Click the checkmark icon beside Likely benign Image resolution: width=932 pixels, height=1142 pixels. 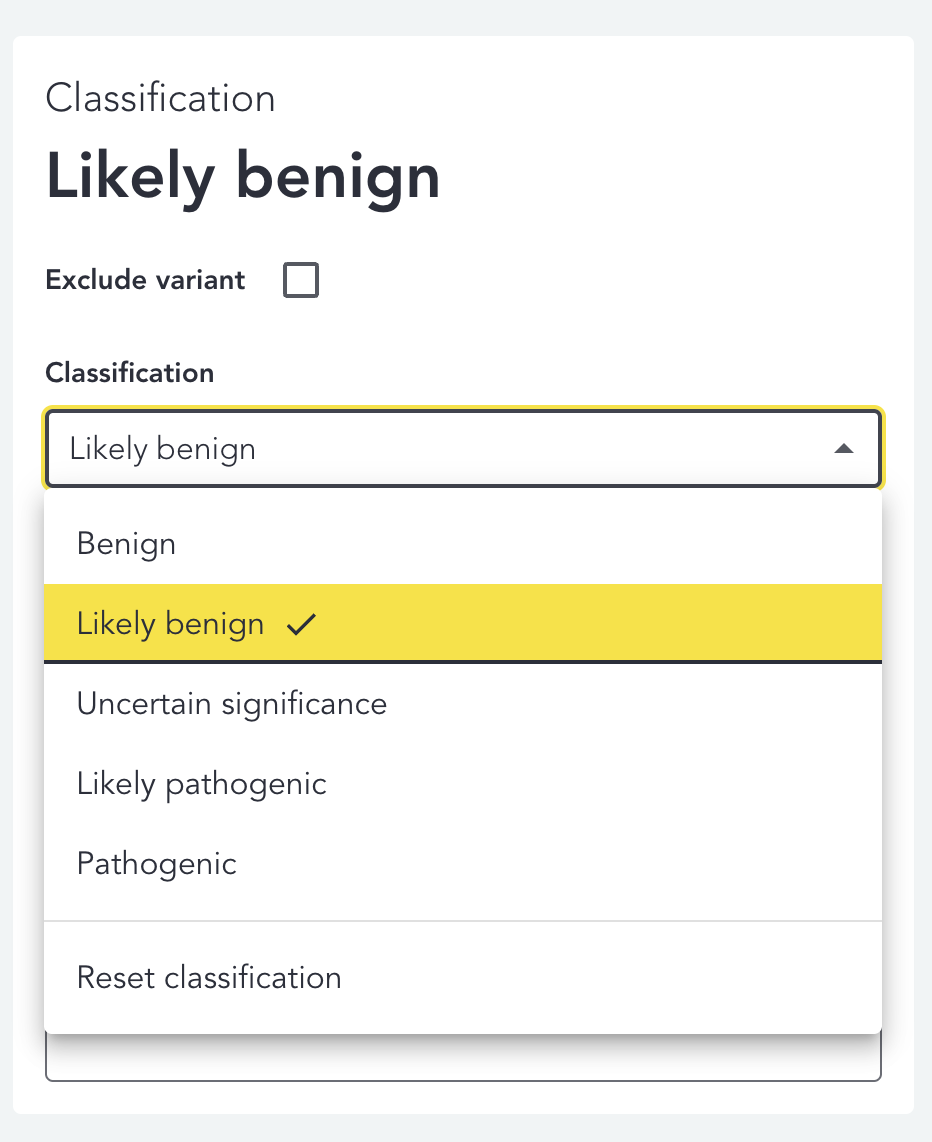pyautogui.click(x=301, y=625)
